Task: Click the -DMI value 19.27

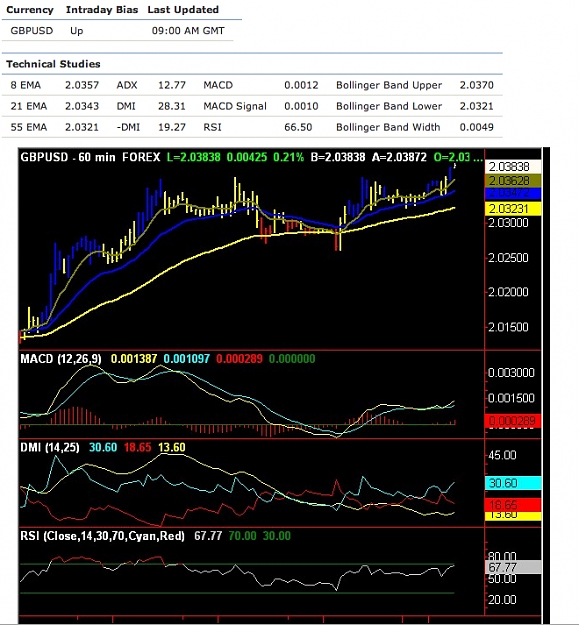Action: coord(172,127)
